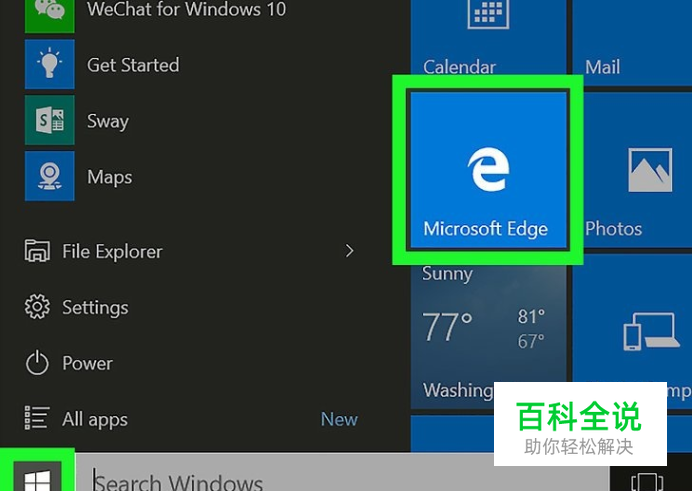Click the 67° low temperature
692x491 pixels.
point(531,341)
